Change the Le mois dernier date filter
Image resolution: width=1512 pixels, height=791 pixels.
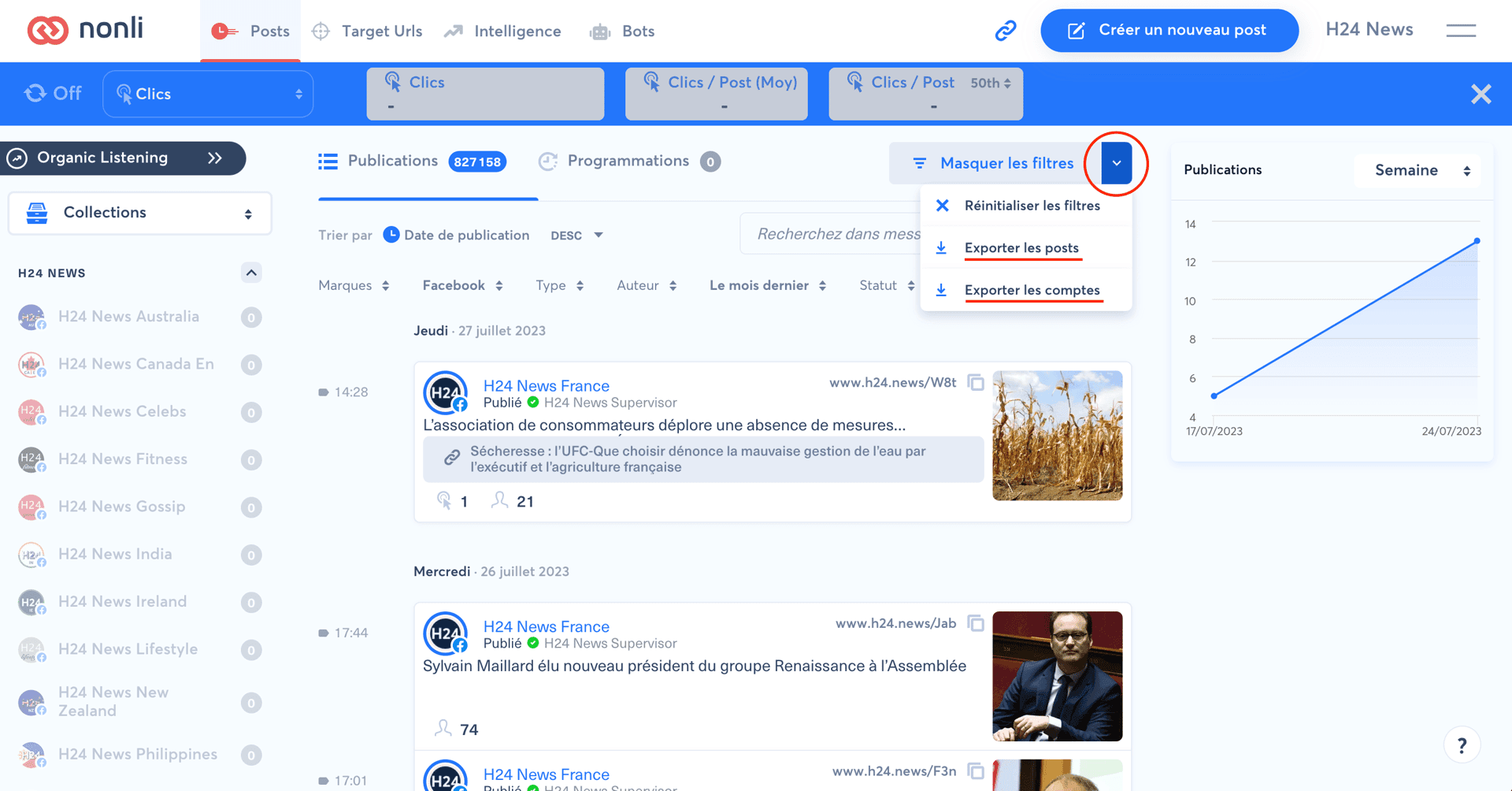(768, 285)
